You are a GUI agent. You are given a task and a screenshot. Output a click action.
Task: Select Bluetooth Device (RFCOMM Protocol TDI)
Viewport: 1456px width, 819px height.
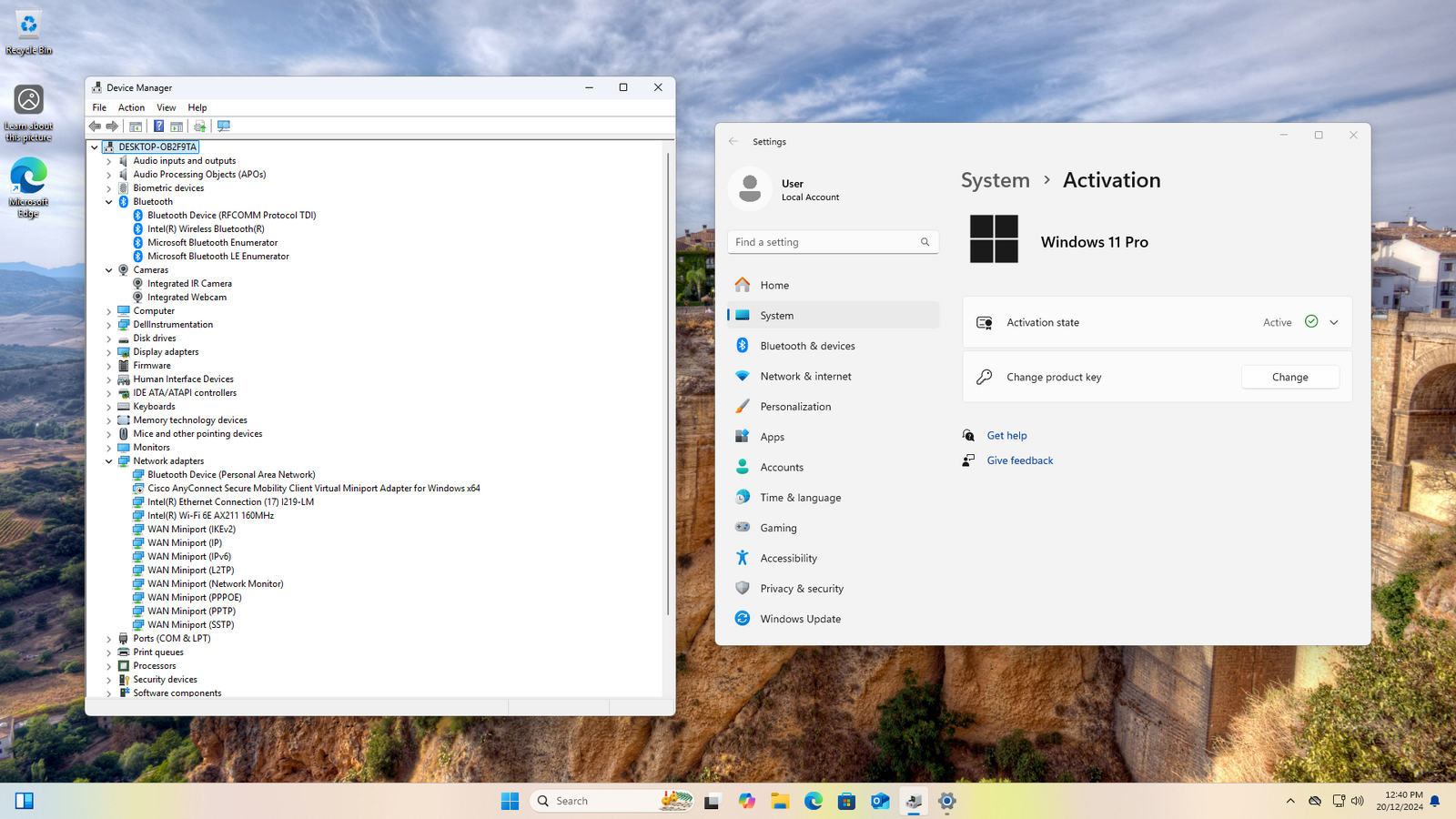[x=231, y=216]
